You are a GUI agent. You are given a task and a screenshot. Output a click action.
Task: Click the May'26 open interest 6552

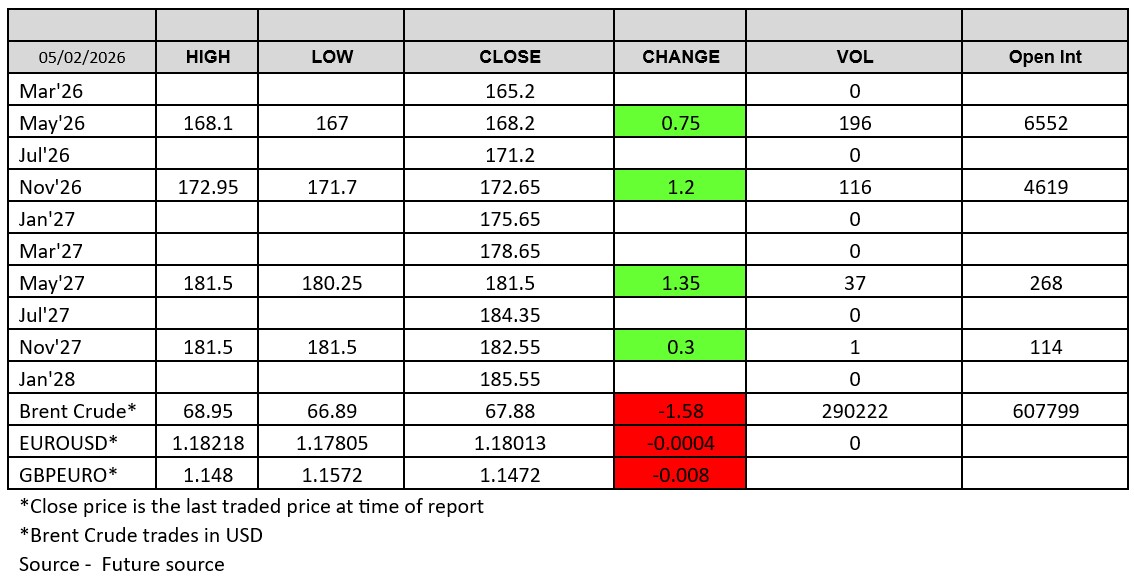[1045, 124]
